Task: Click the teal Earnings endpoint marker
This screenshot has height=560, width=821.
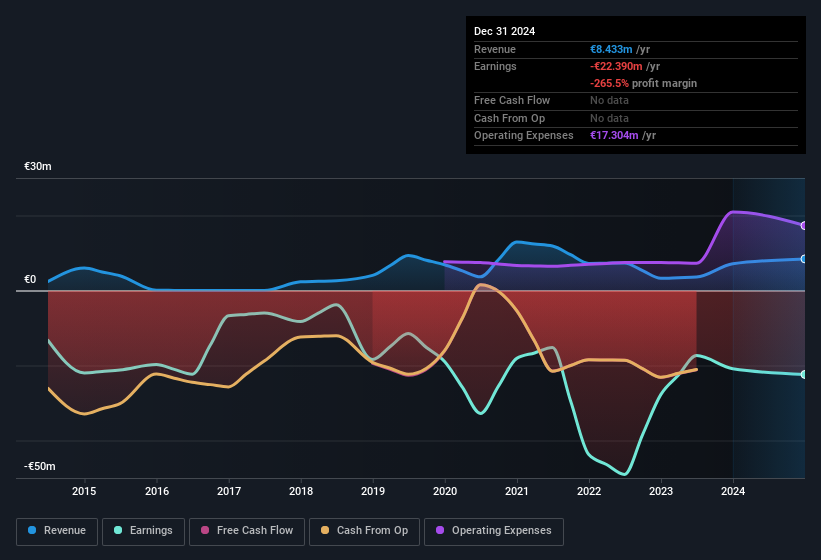Action: click(x=804, y=375)
